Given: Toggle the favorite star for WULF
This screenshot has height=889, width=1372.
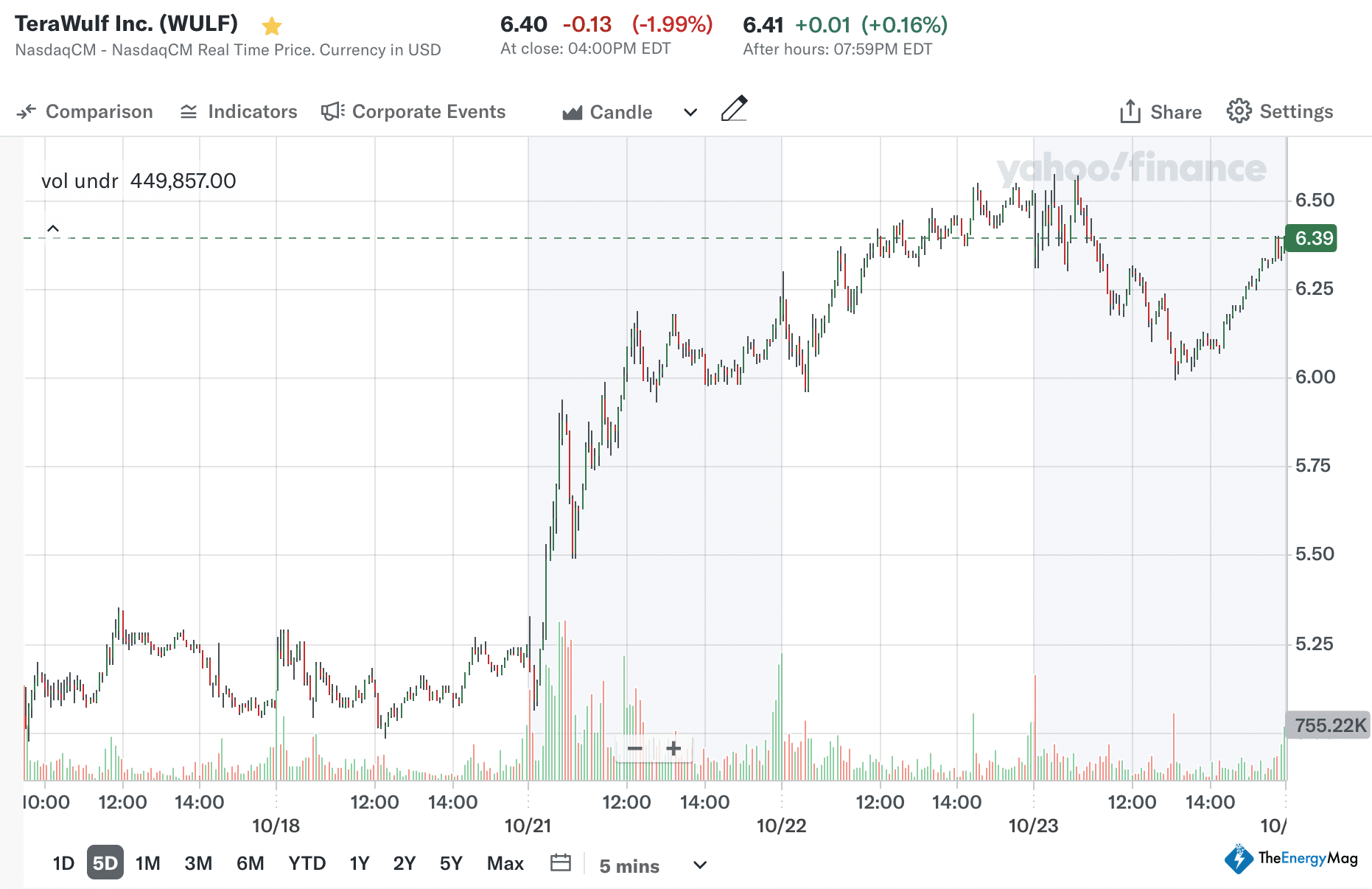Looking at the screenshot, I should (x=272, y=25).
